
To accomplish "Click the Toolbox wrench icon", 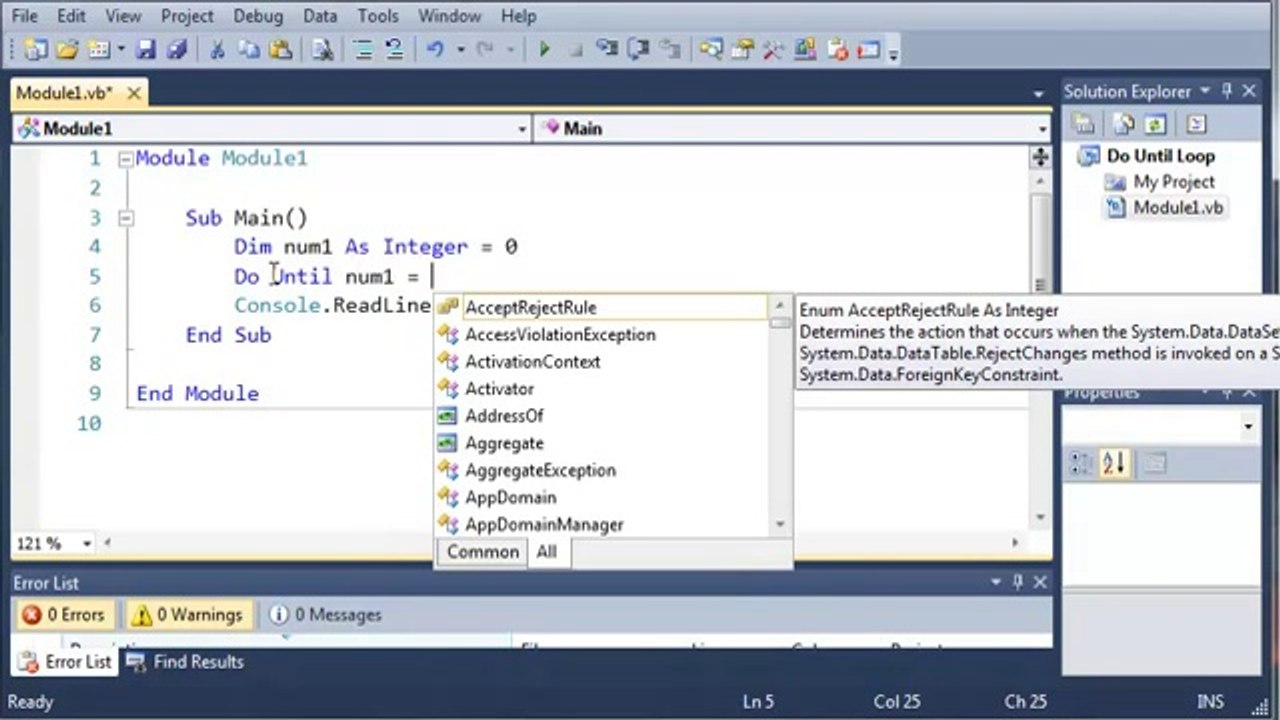I will click(x=773, y=49).
